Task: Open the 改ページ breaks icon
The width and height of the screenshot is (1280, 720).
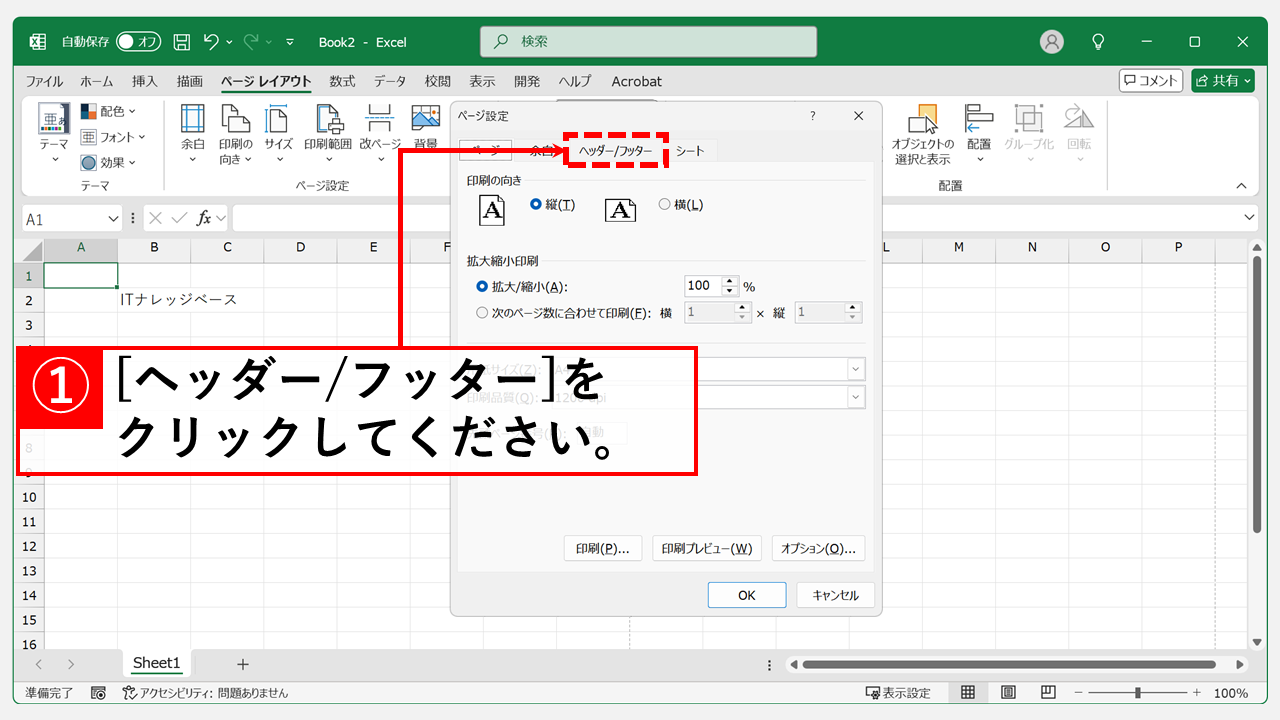Action: point(380,135)
